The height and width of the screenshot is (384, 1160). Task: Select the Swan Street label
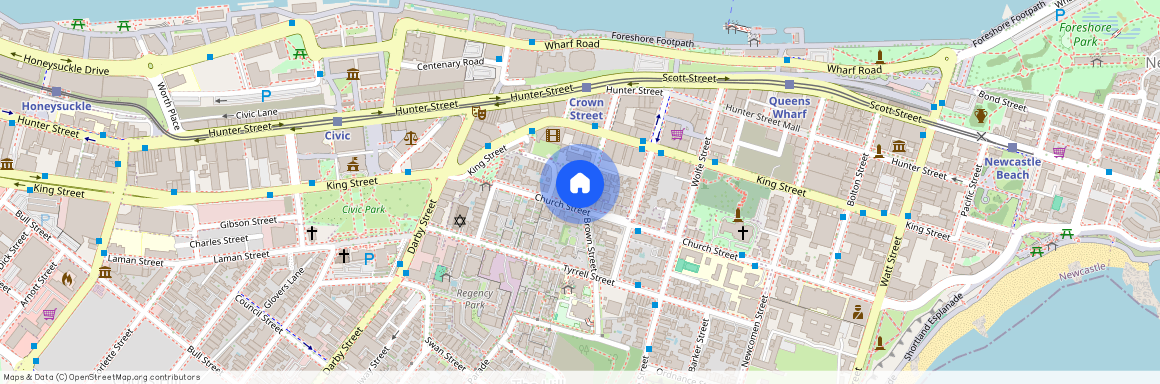pos(445,354)
